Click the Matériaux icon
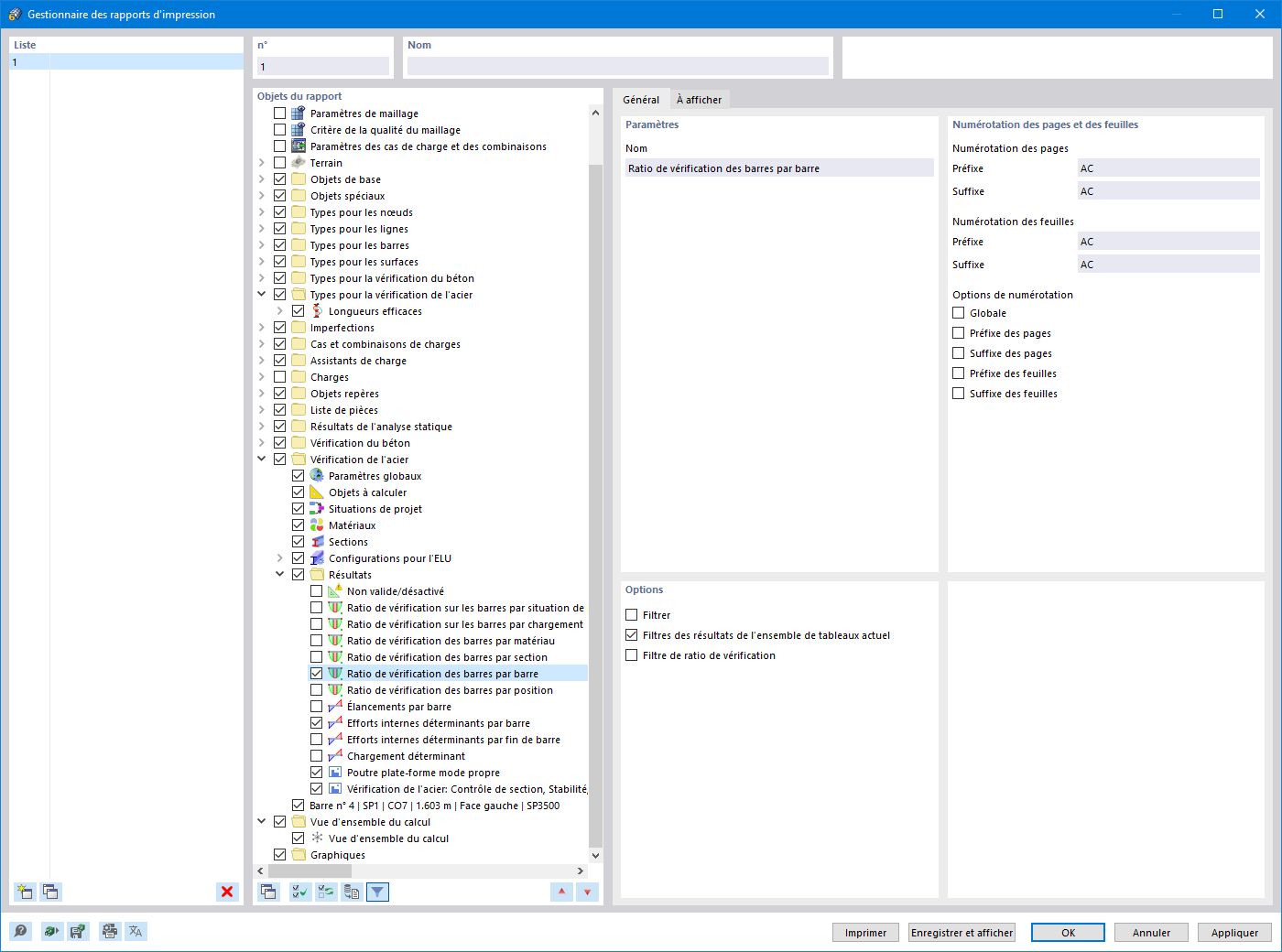Screen dimensions: 1282x952 click(317, 525)
